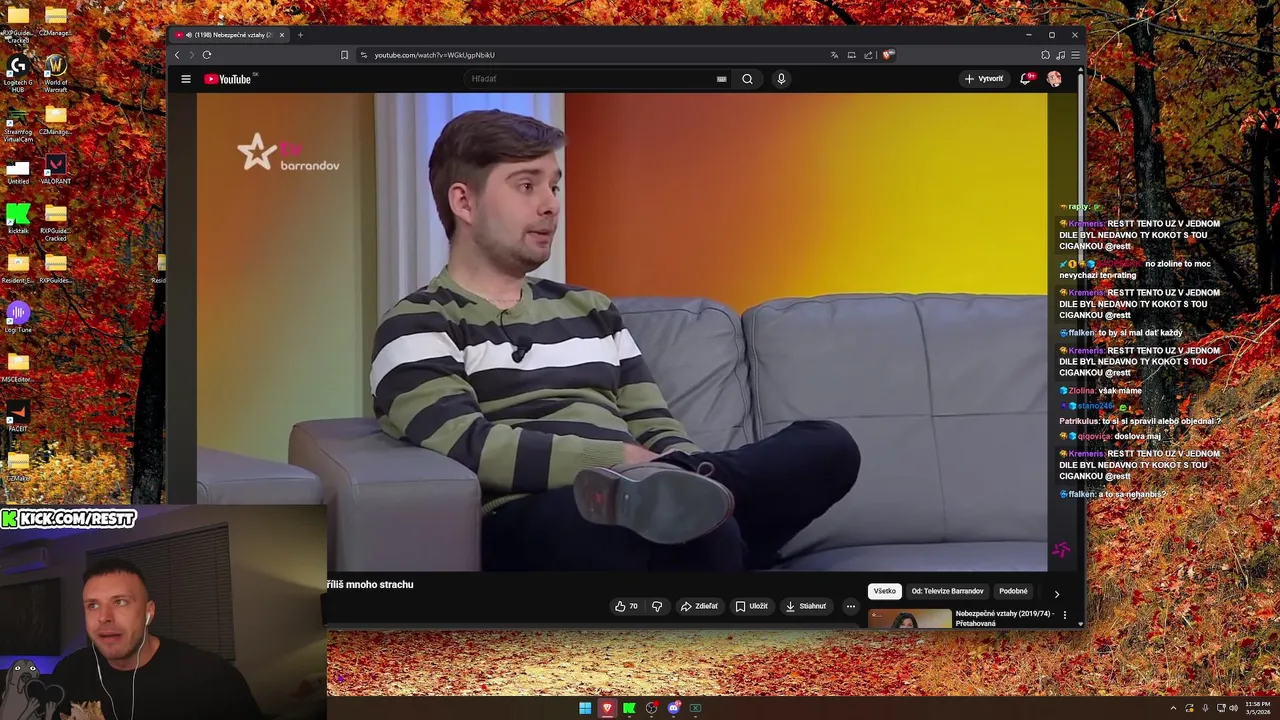Show hidden system tray icons
Image resolution: width=1280 pixels, height=720 pixels.
[1174, 708]
